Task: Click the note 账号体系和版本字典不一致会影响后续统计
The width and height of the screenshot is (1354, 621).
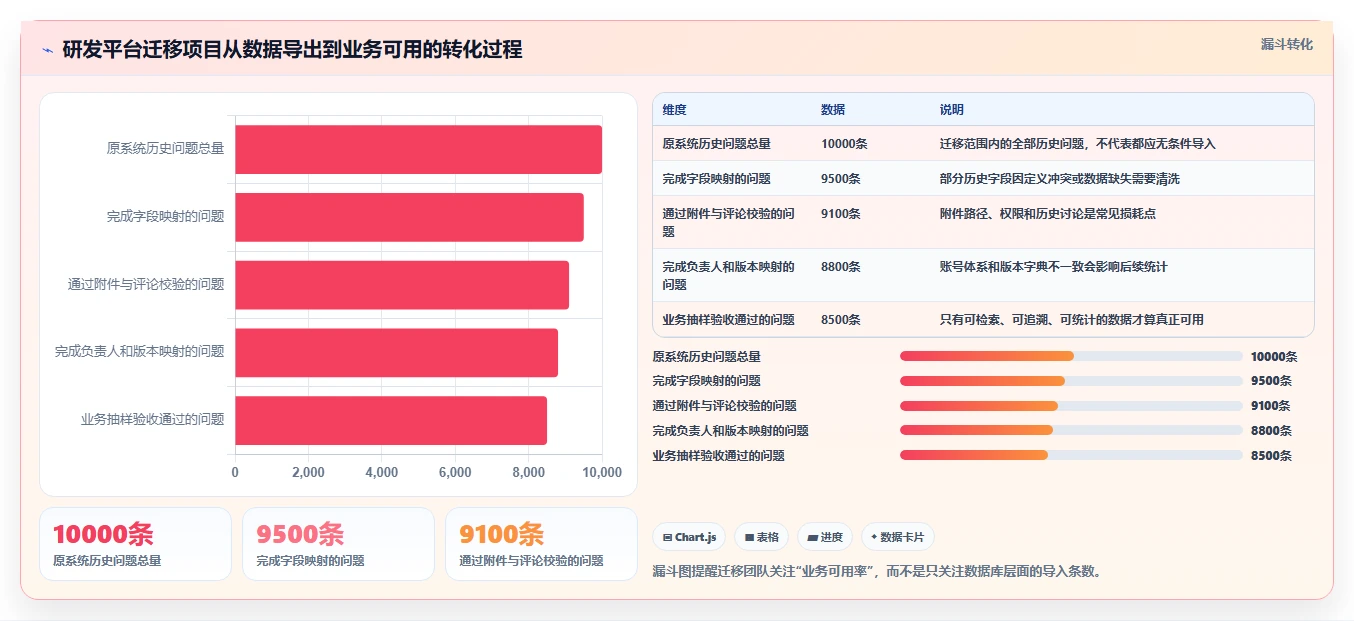Action: tap(1054, 267)
